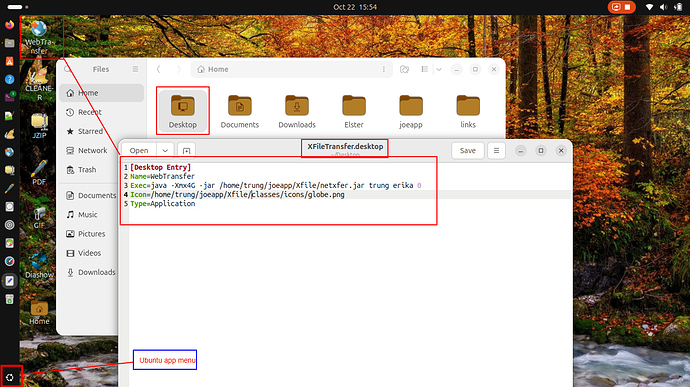The image size is (690, 387).
Task: Open the WebTransfer desktop shortcut
Action: coord(39,37)
